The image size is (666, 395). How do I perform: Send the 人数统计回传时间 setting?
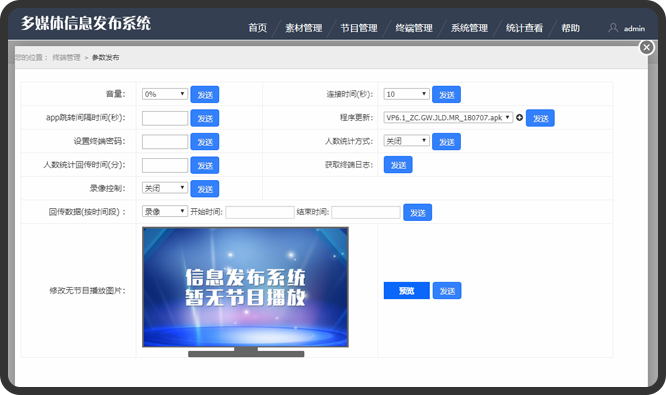click(205, 165)
